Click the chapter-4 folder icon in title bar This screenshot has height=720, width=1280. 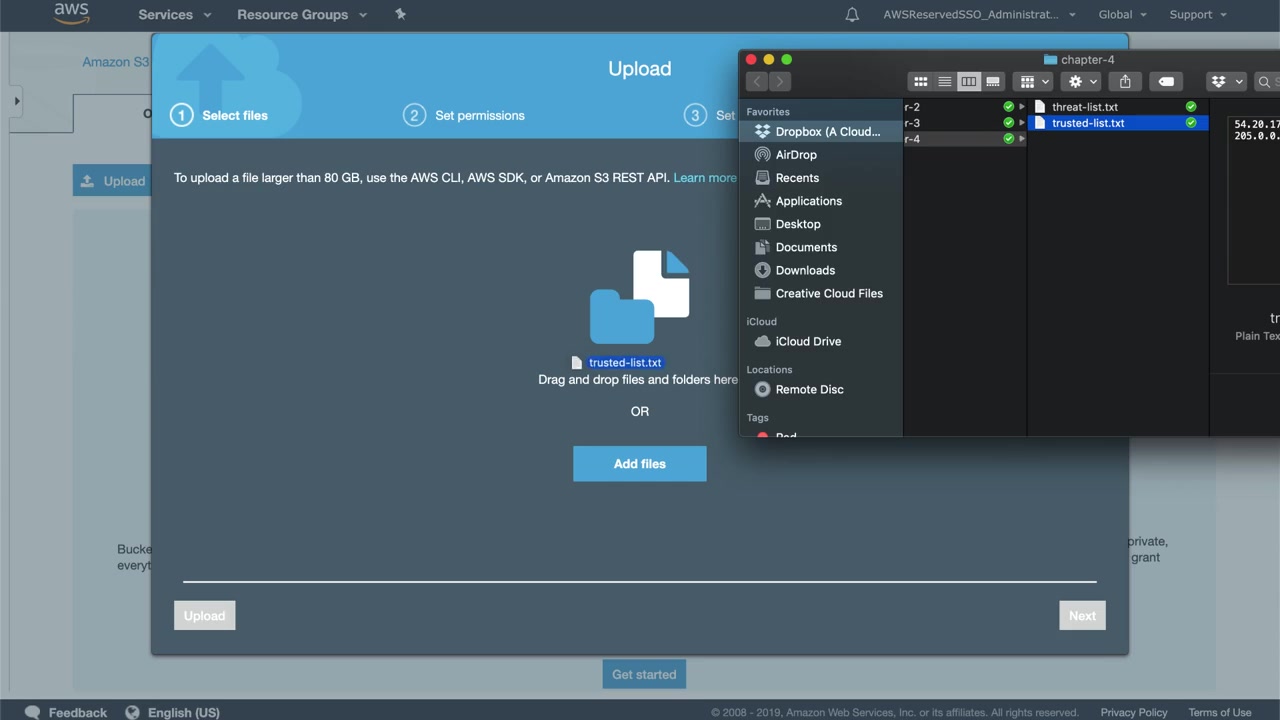(1050, 60)
